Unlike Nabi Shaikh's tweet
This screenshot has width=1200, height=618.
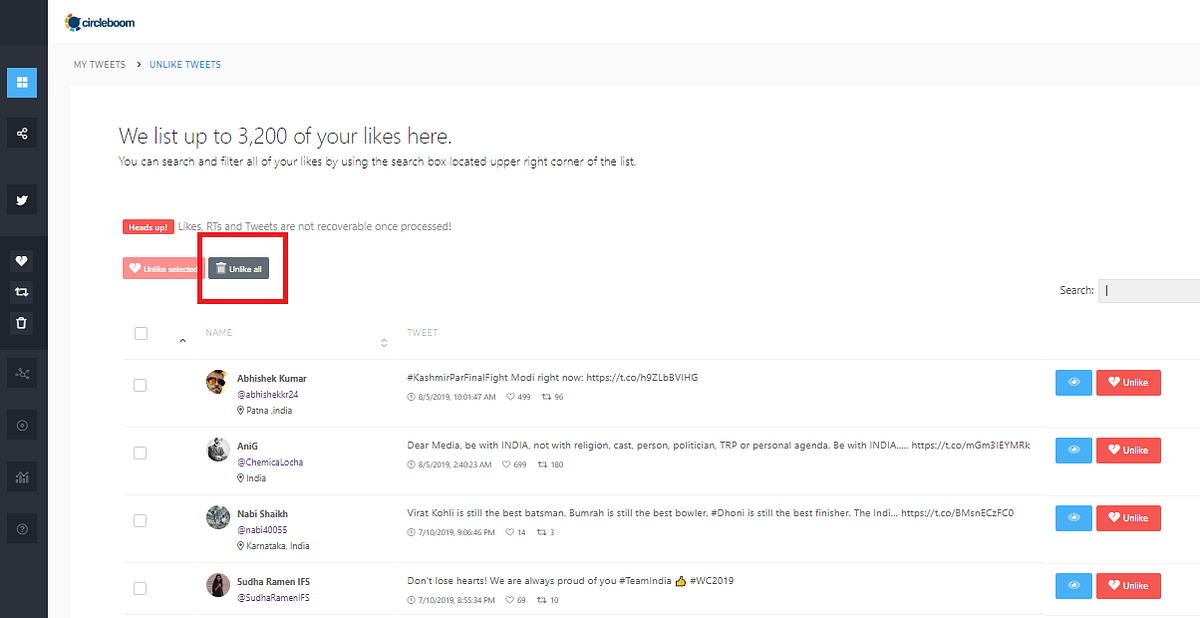[x=1128, y=518]
